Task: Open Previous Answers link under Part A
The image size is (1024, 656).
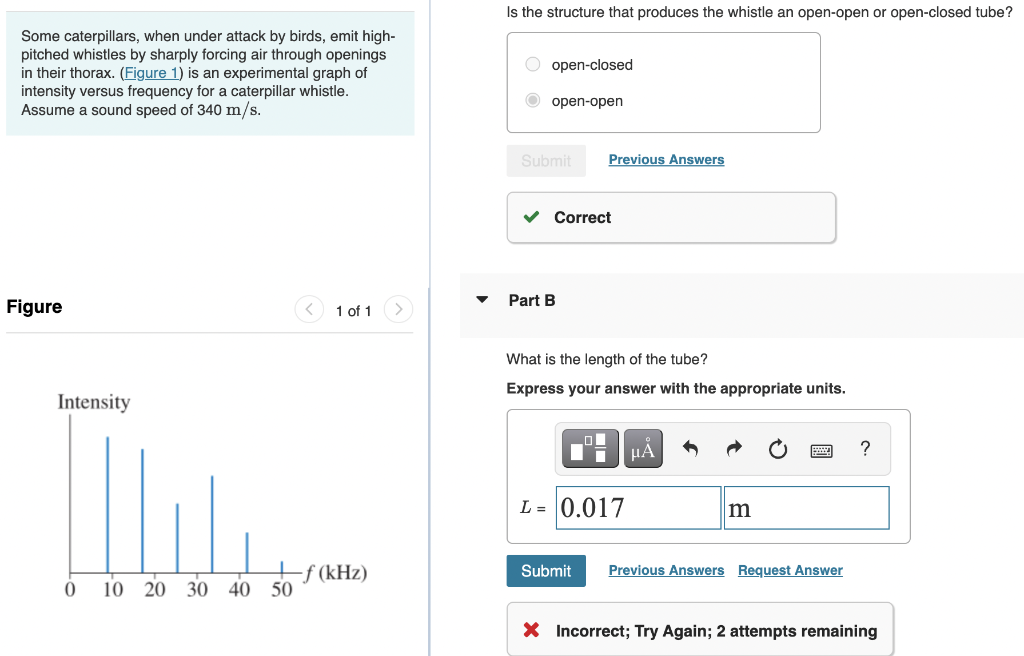Action: pyautogui.click(x=666, y=159)
